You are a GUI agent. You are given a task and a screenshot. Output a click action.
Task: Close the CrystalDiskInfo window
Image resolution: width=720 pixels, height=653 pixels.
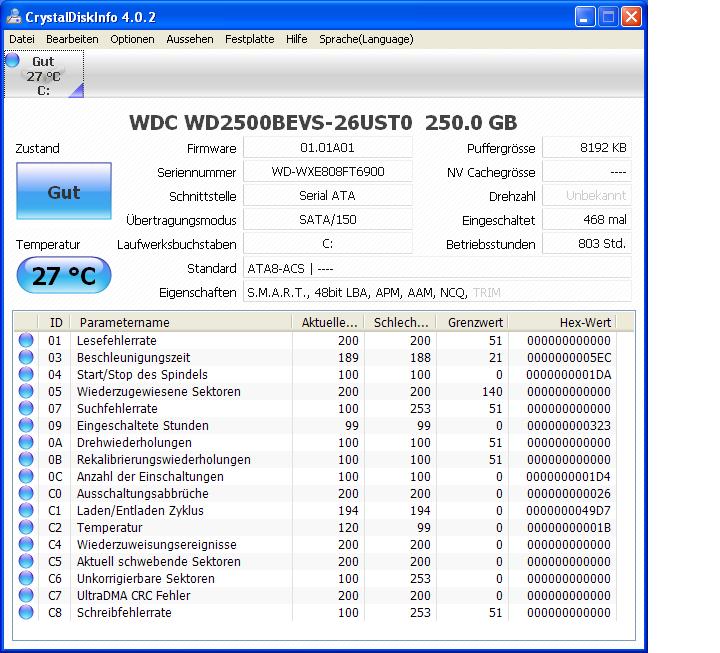tap(631, 17)
